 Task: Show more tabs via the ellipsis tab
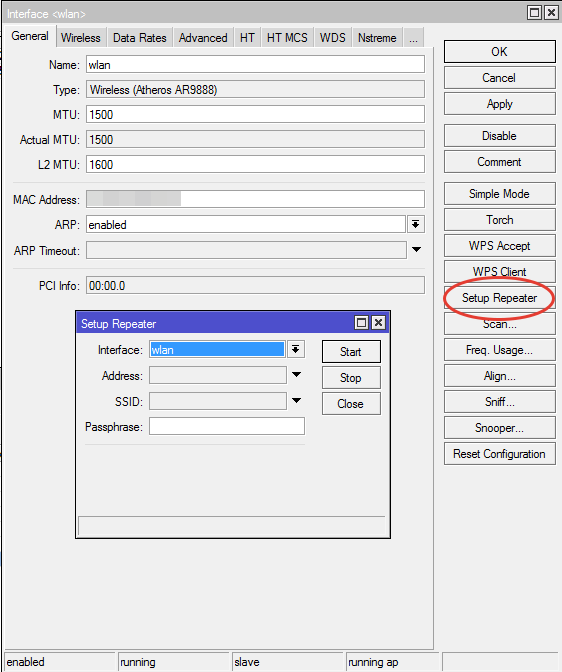click(x=413, y=38)
